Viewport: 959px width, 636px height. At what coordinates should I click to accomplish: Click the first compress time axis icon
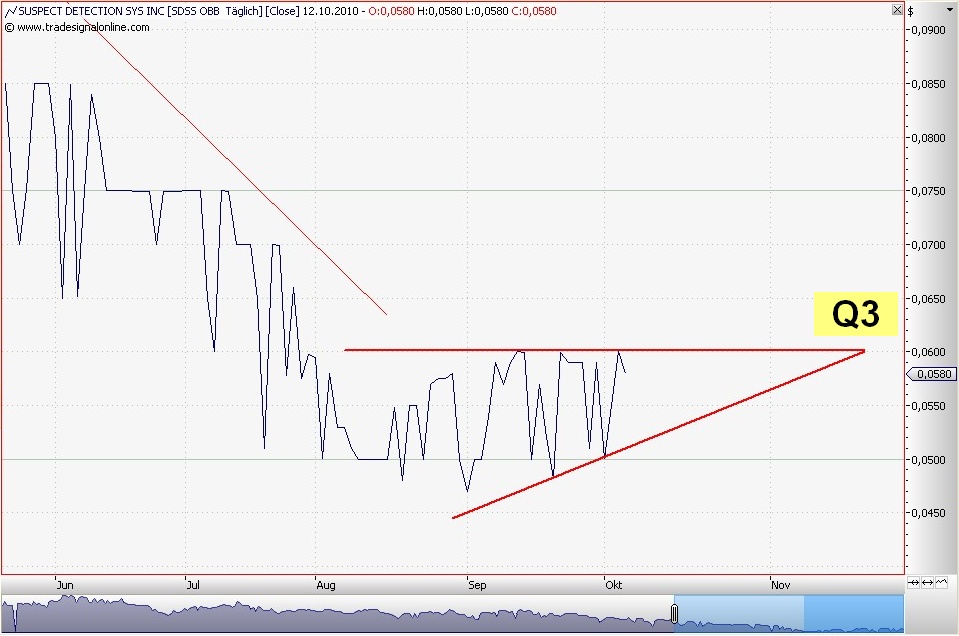(x=913, y=582)
